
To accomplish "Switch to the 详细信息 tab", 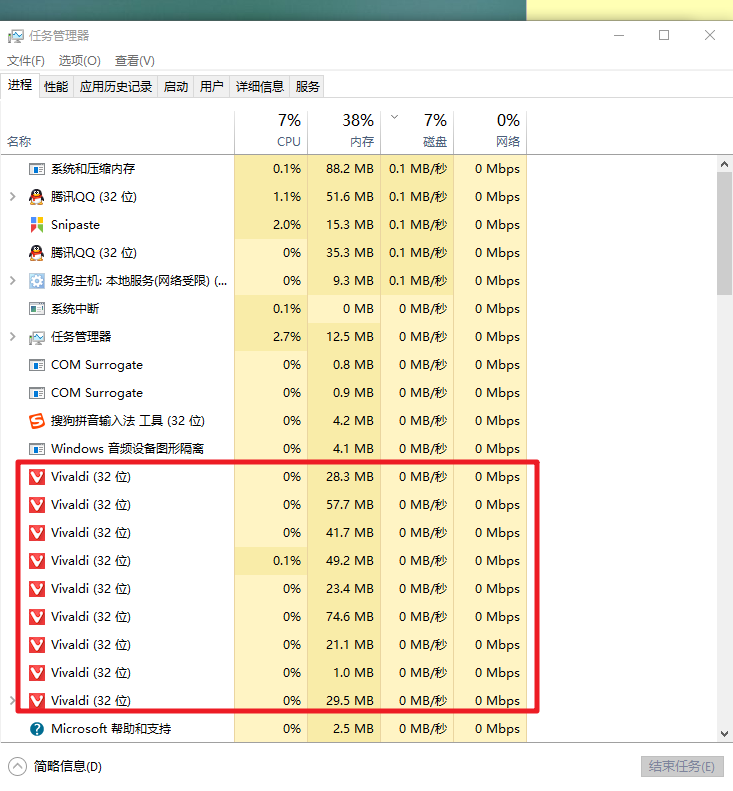I will click(260, 87).
